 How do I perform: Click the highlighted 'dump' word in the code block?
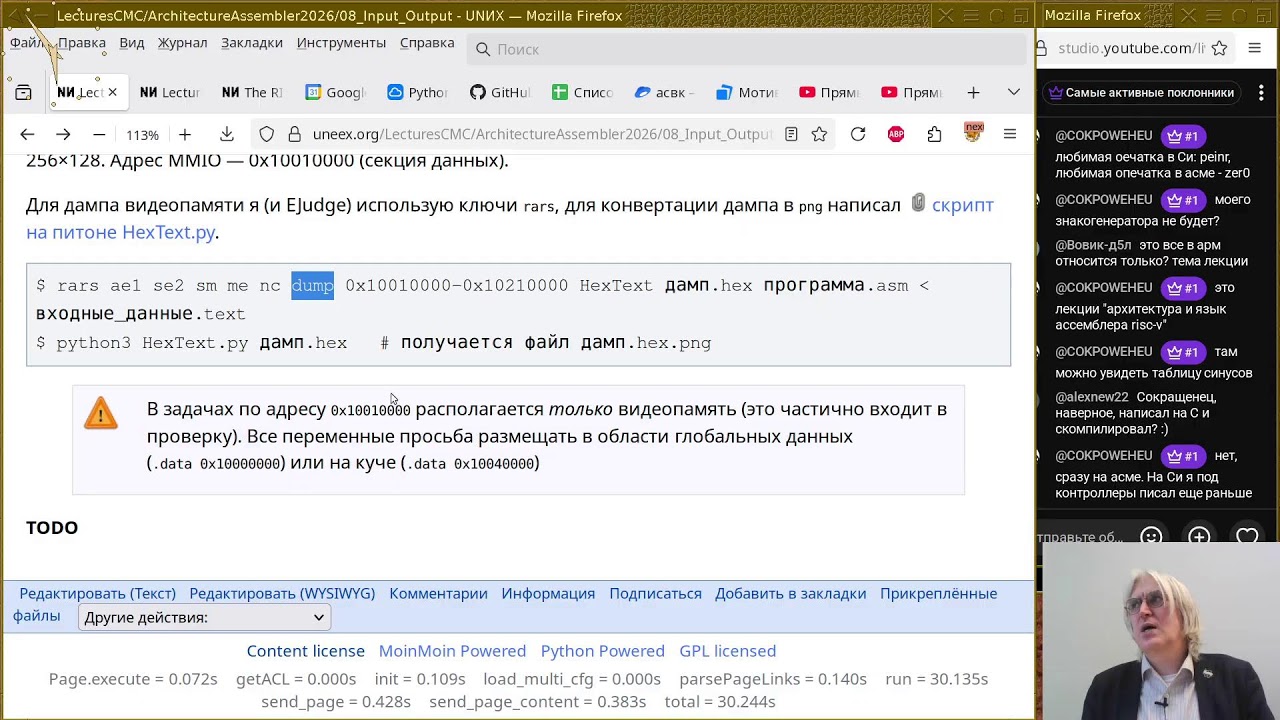coord(312,285)
